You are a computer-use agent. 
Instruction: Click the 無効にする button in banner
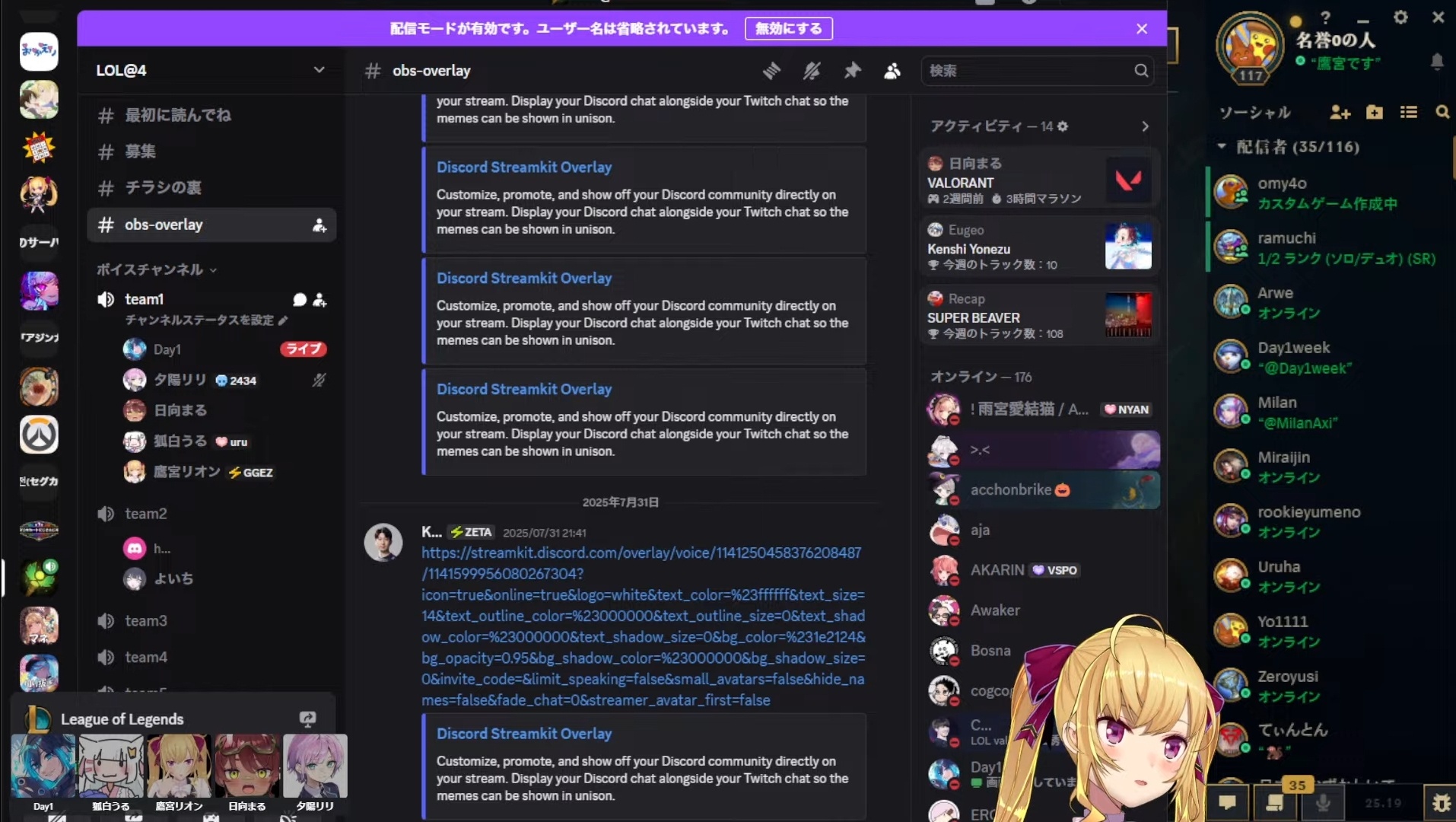(x=788, y=29)
